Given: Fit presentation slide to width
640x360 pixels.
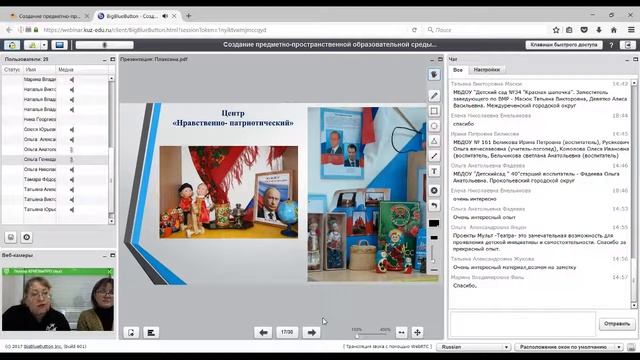Looking at the screenshot, I should coord(402,333).
